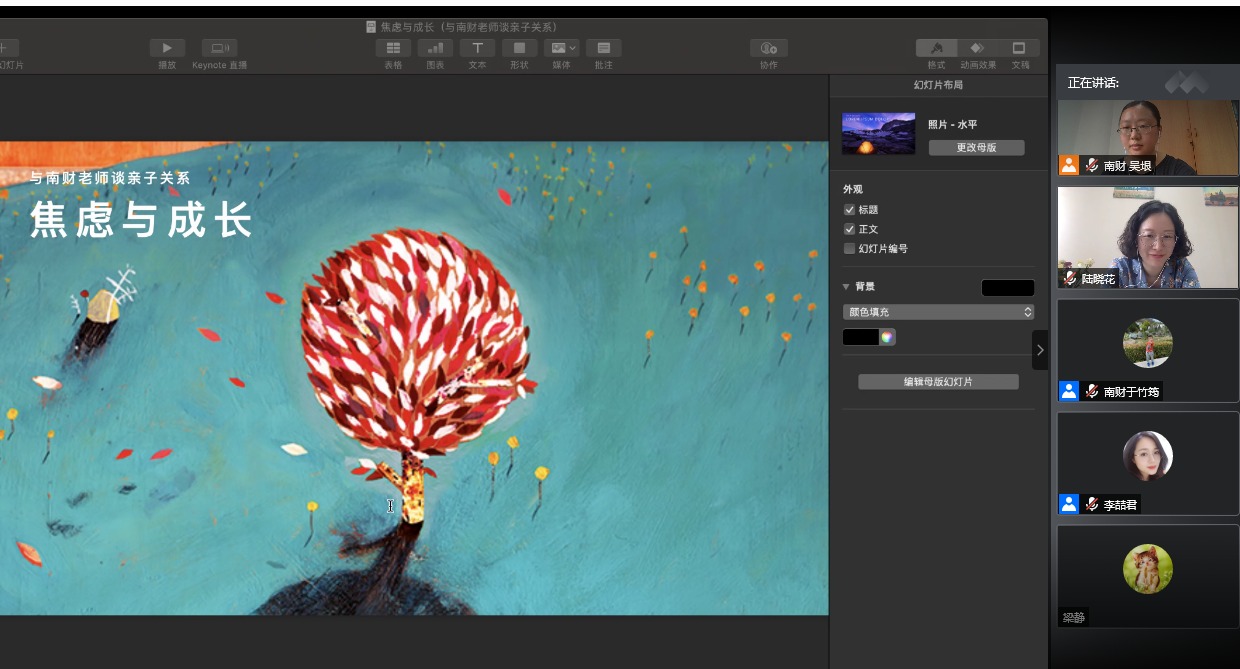Open the 颜色填充 fill type dropdown
Screen dimensions: 1240x669
pos(938,312)
